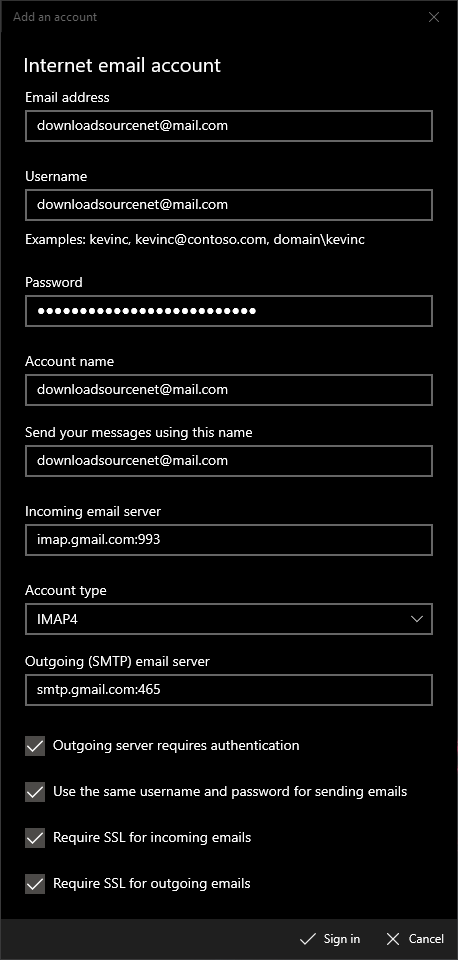
Task: Click the Internet email account heading
Action: tap(122, 66)
